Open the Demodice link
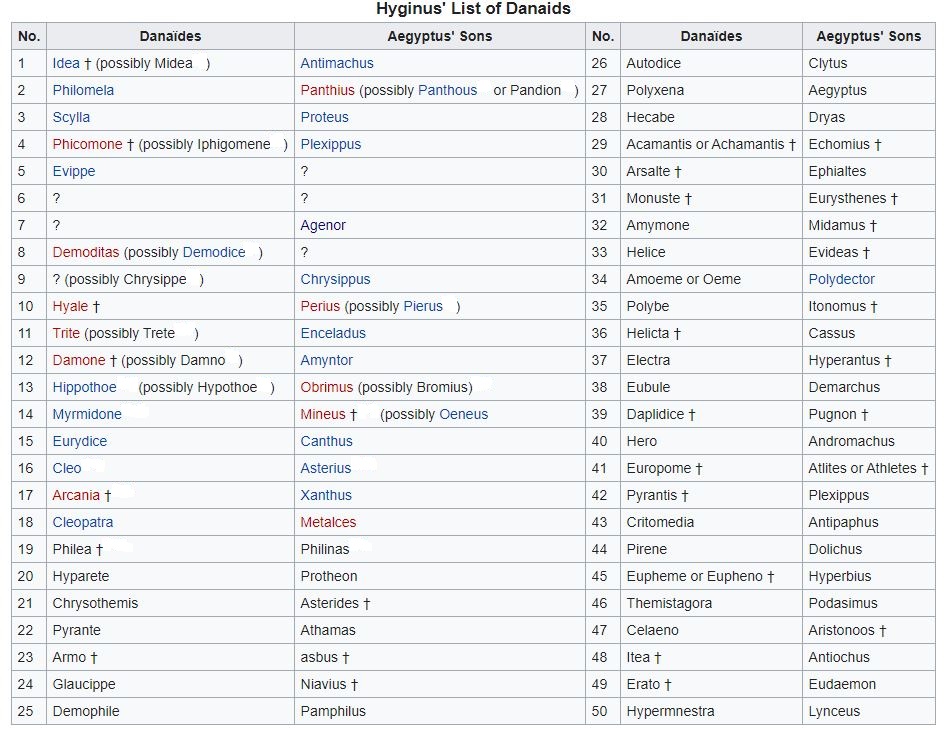This screenshot has width=952, height=734. click(214, 252)
